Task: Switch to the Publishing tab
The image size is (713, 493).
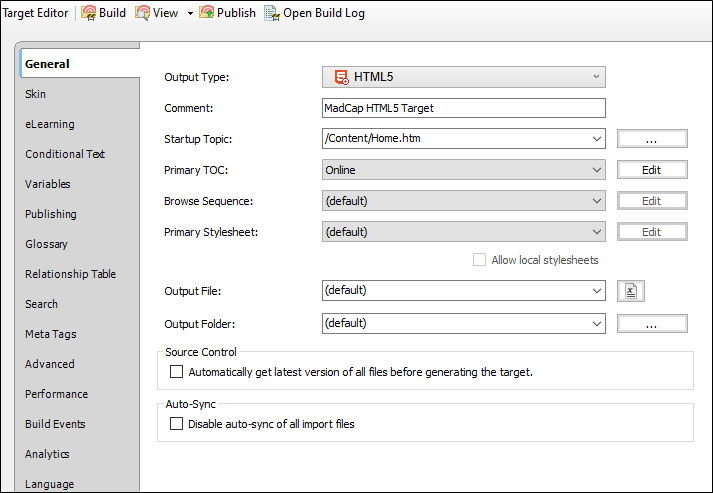Action: tap(50, 214)
